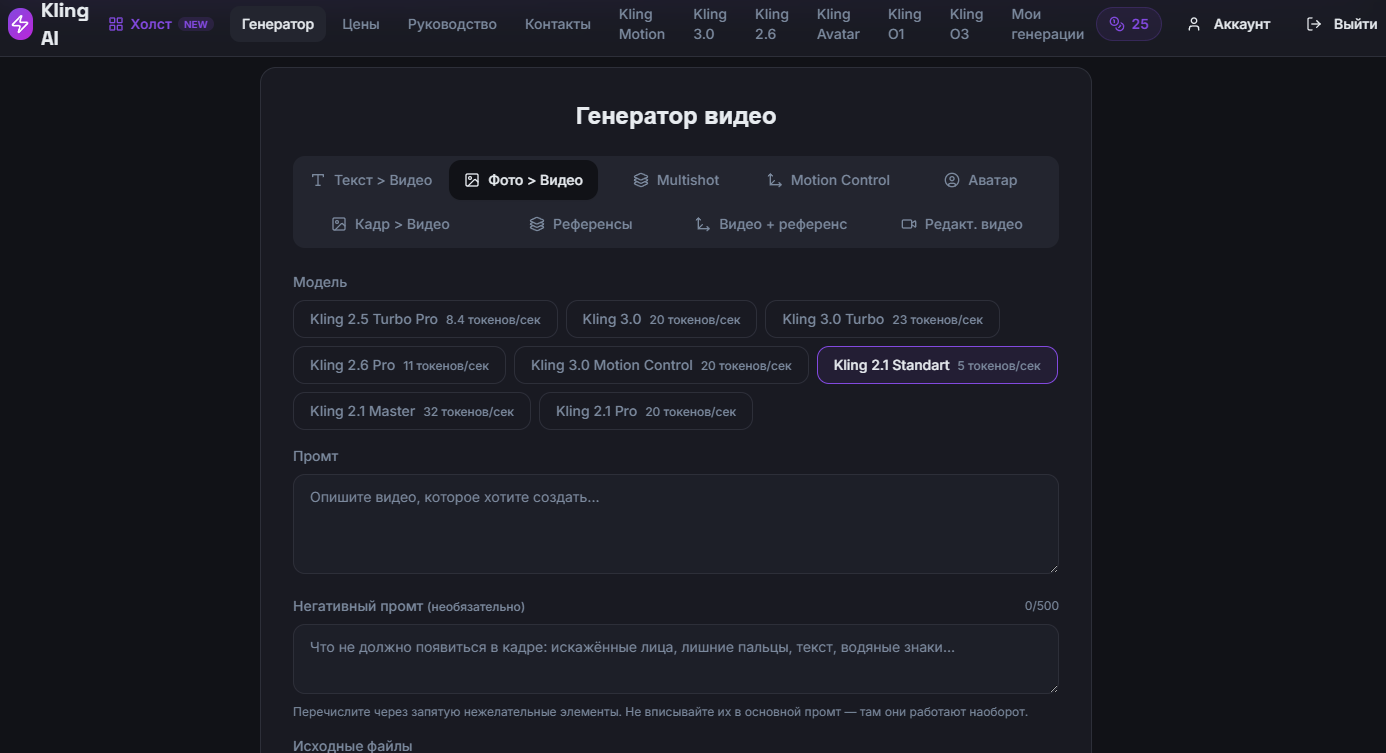Switch to the Редакт. видео tab

962,224
